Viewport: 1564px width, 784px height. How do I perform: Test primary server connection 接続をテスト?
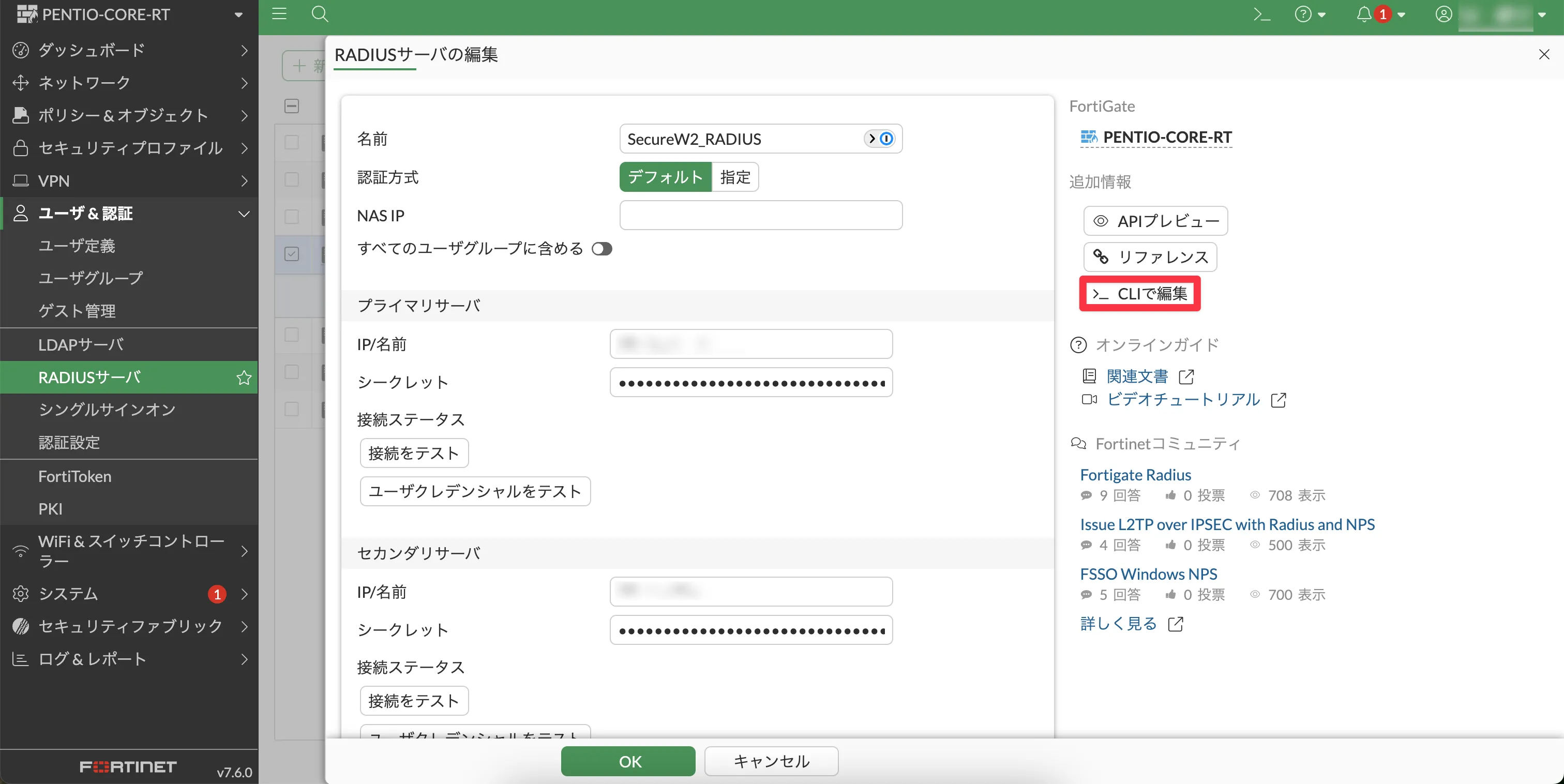[x=414, y=454]
